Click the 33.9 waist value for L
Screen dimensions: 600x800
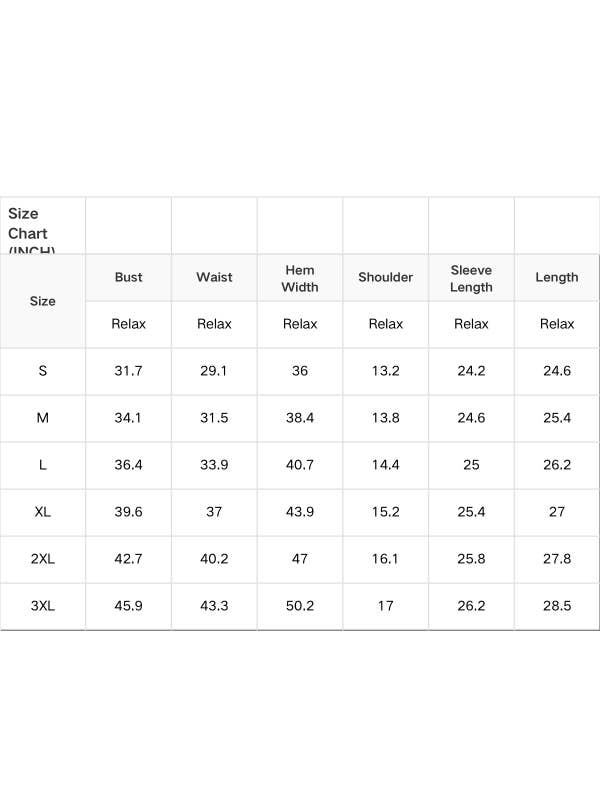point(214,465)
